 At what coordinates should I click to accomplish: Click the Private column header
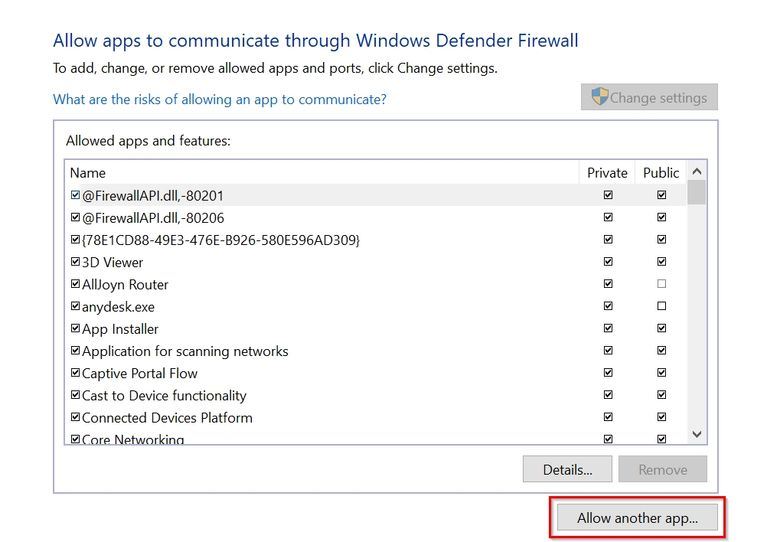pos(607,173)
